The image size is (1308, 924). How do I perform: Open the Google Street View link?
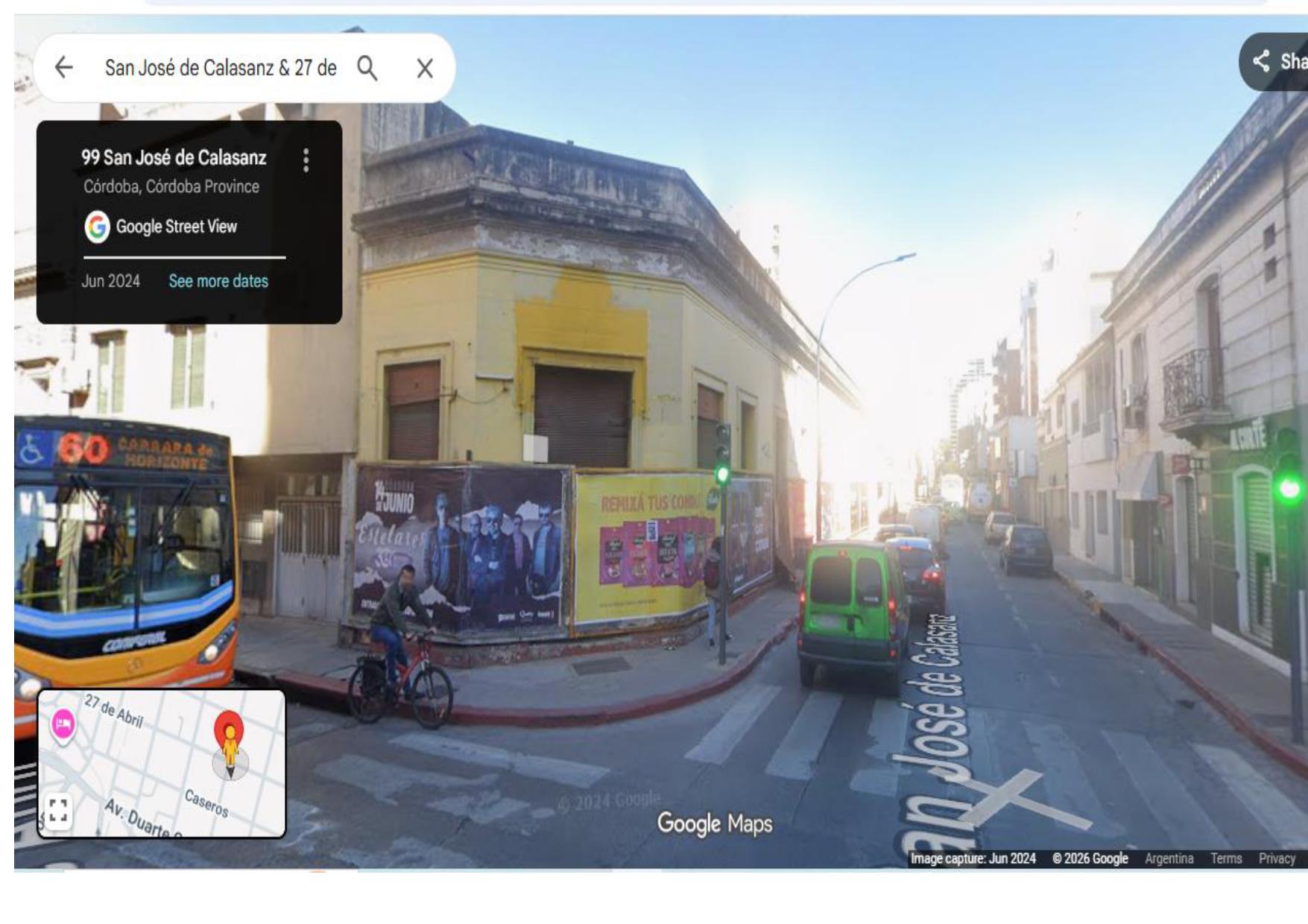coord(176,227)
